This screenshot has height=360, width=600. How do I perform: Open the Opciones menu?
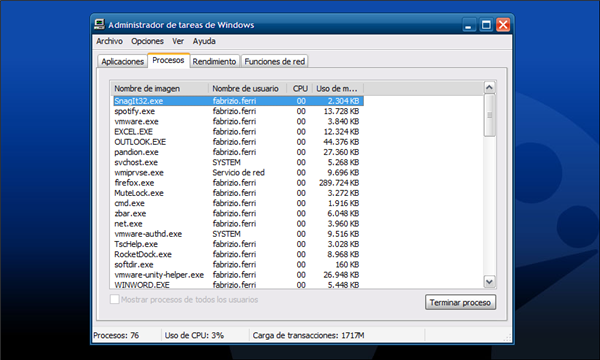(x=147, y=41)
